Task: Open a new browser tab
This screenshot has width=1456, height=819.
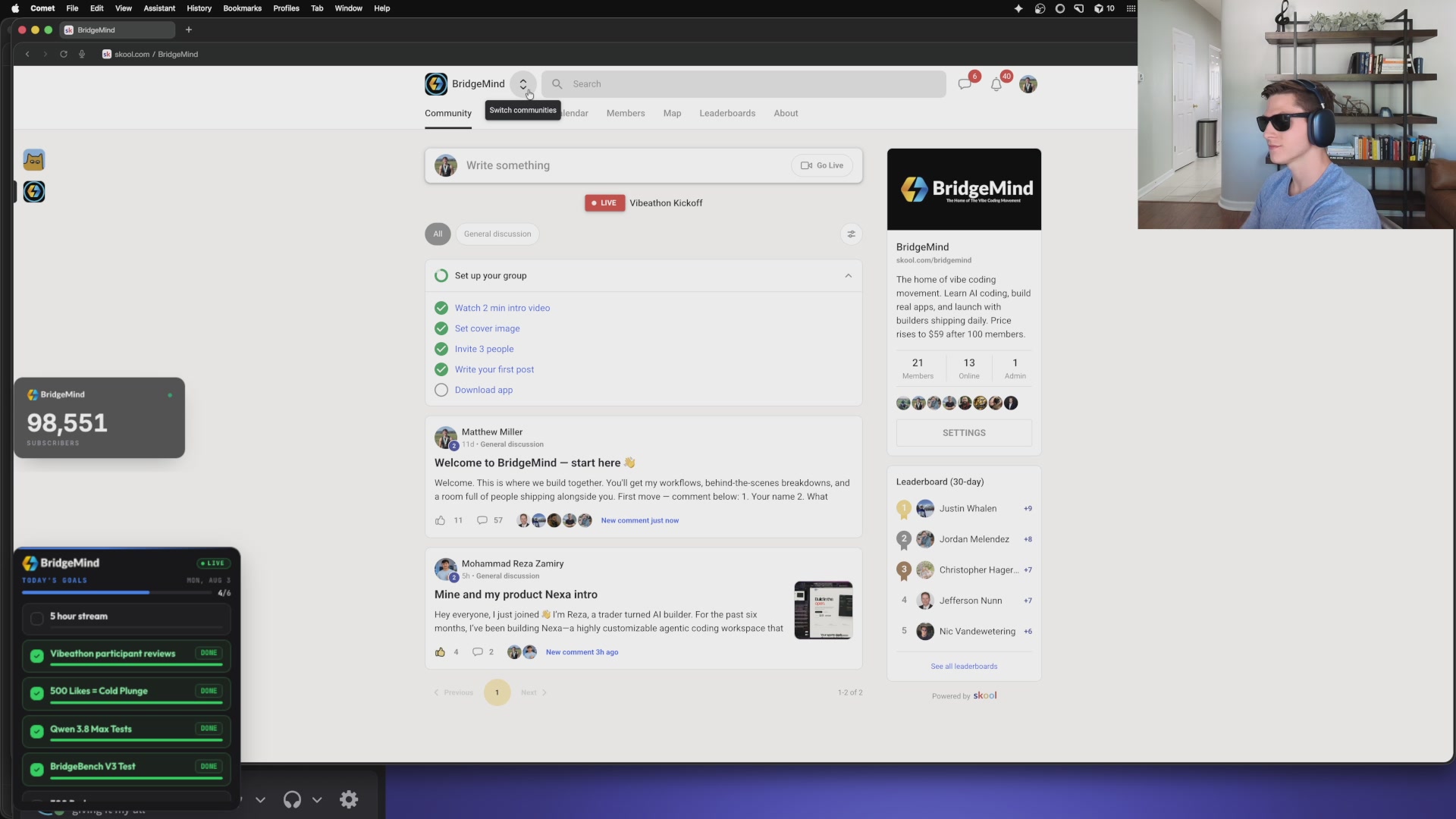Action: (x=189, y=30)
